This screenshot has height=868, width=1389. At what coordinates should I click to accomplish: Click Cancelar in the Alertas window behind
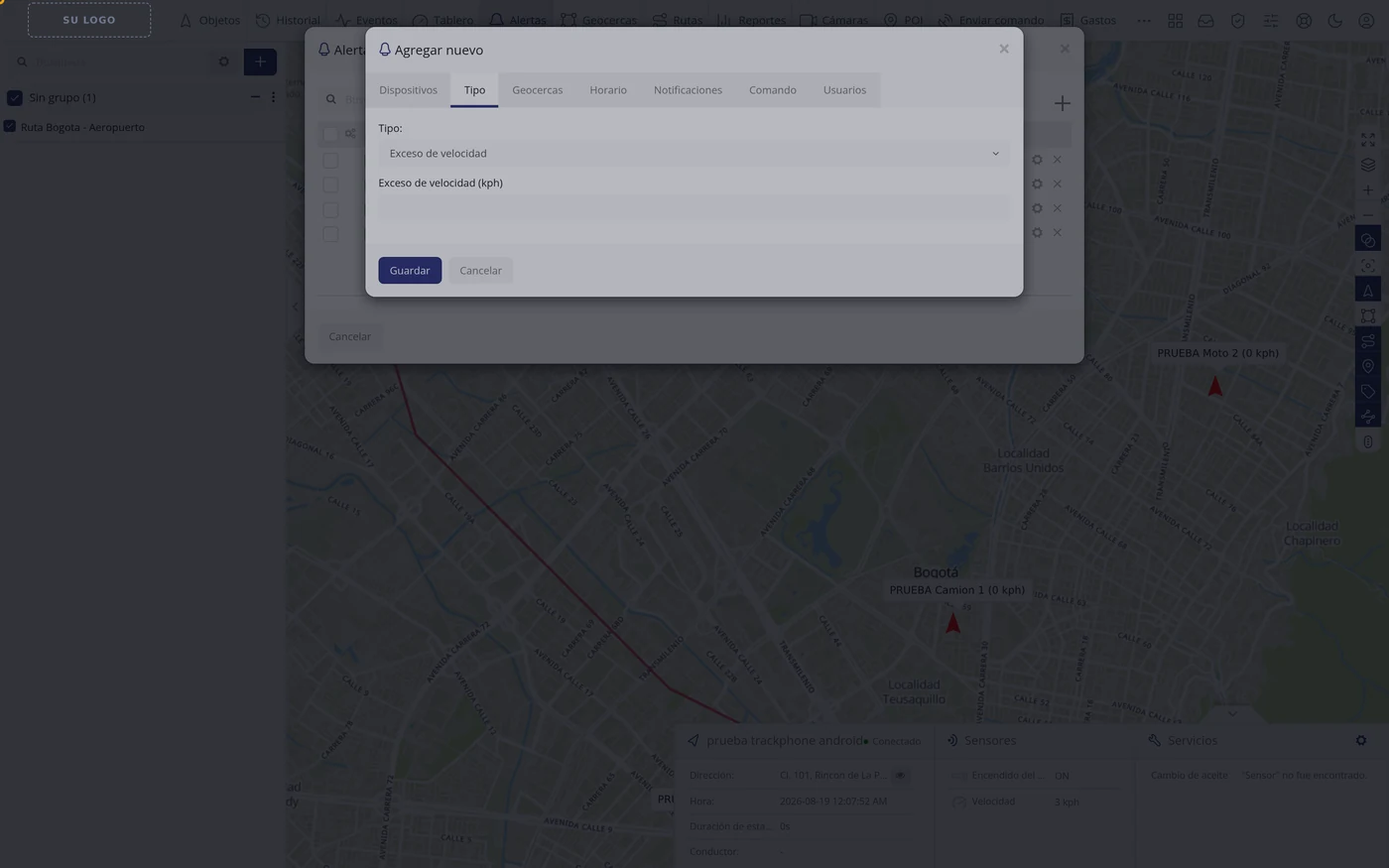tap(349, 336)
